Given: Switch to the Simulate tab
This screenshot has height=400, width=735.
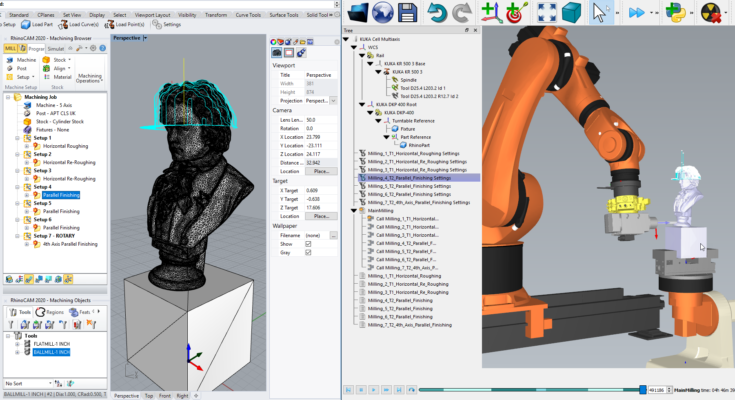Looking at the screenshot, I should (55, 48).
